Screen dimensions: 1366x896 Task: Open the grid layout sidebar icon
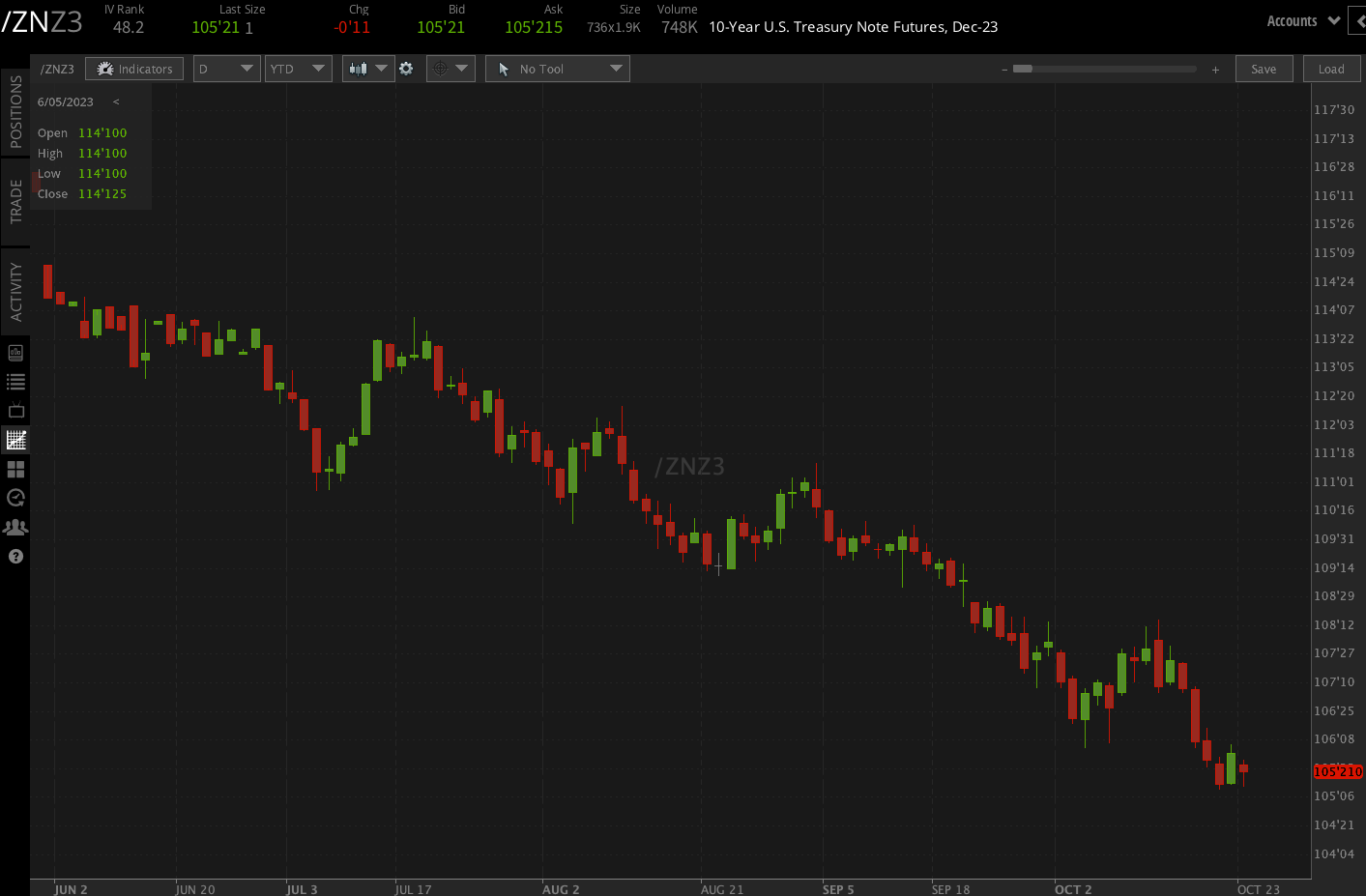[15, 469]
